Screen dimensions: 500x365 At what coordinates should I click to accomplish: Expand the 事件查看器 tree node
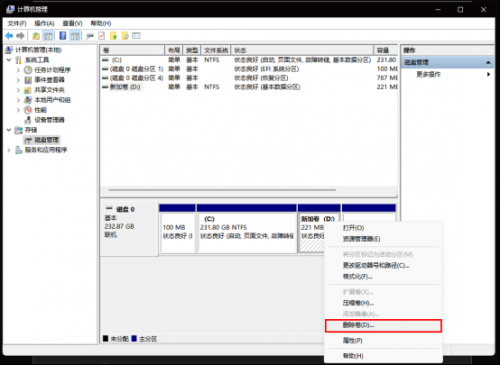[18, 80]
